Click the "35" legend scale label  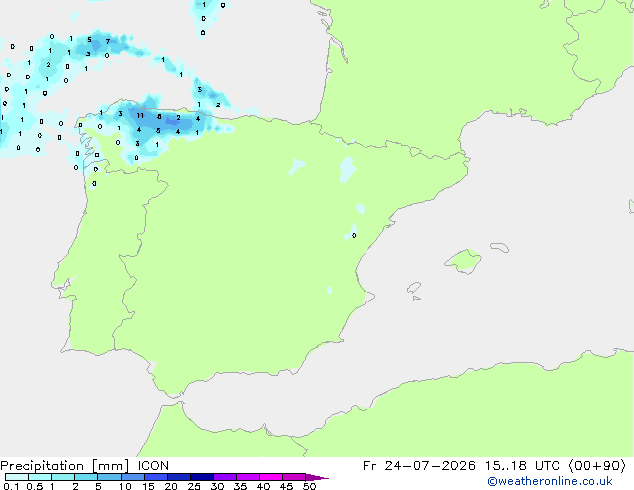coord(240,486)
